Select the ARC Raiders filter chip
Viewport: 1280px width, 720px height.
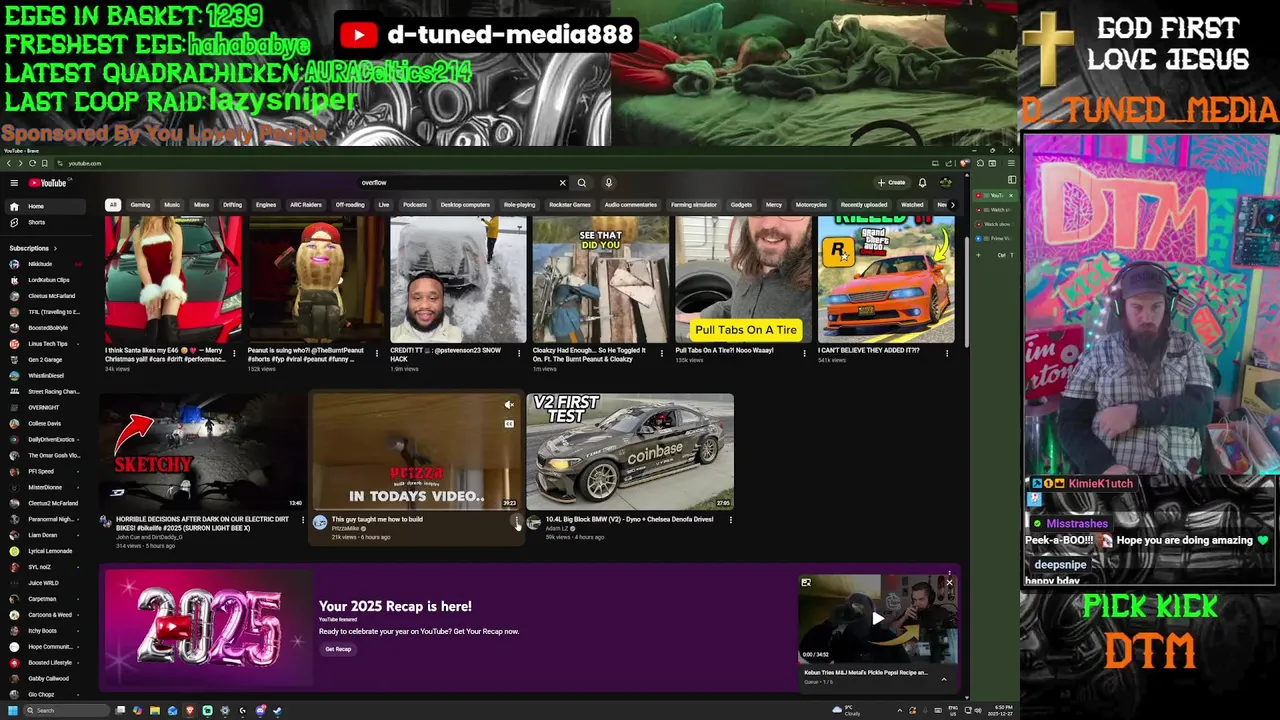coord(306,205)
